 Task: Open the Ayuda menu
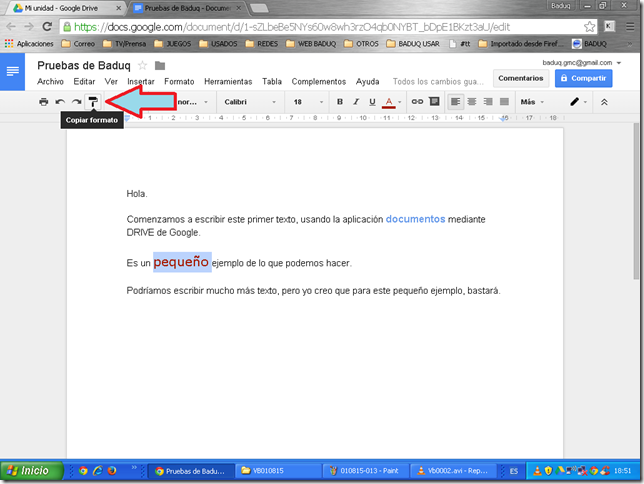pyautogui.click(x=368, y=81)
